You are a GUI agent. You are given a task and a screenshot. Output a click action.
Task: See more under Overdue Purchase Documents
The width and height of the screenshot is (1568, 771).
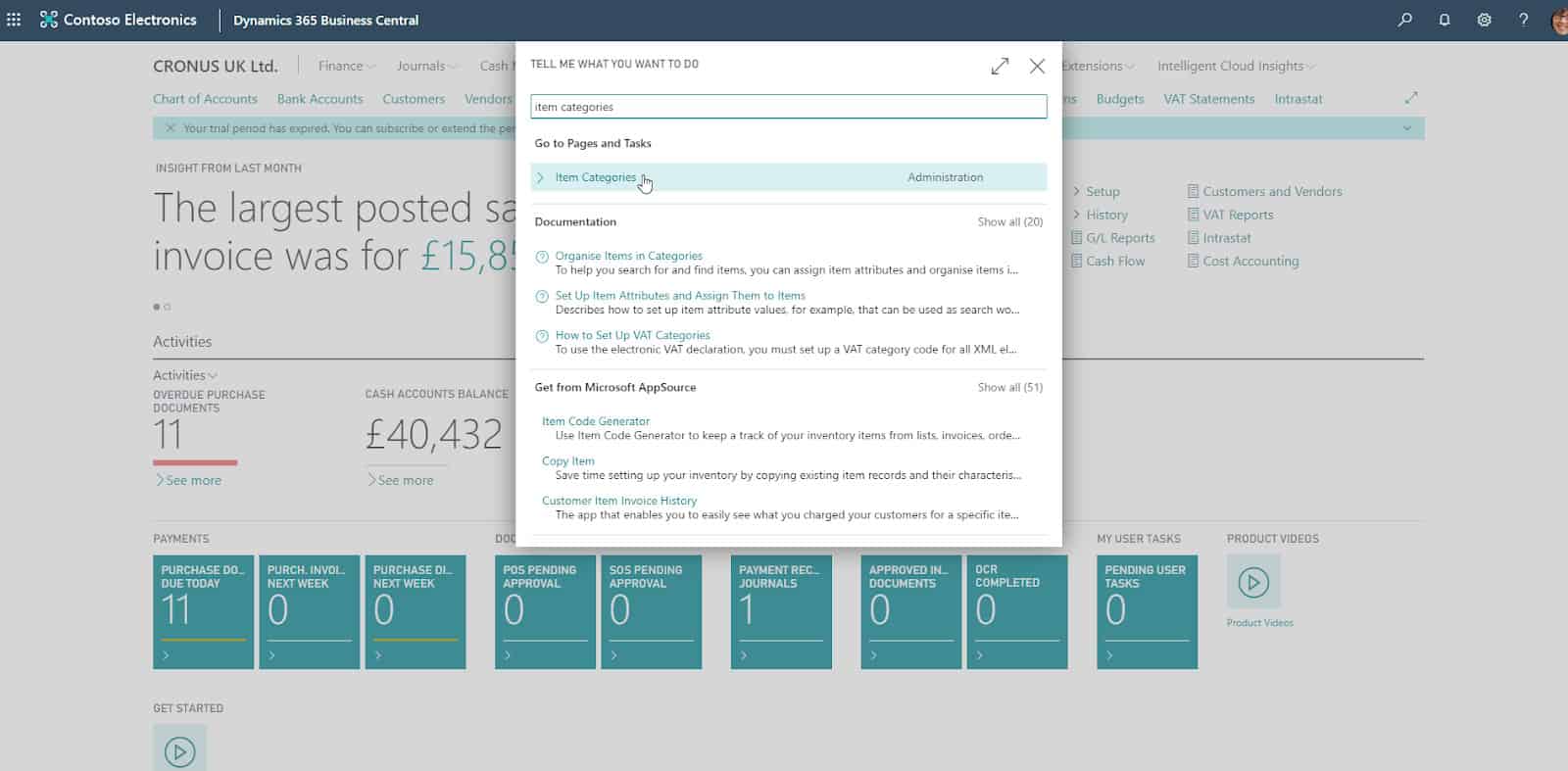click(188, 481)
